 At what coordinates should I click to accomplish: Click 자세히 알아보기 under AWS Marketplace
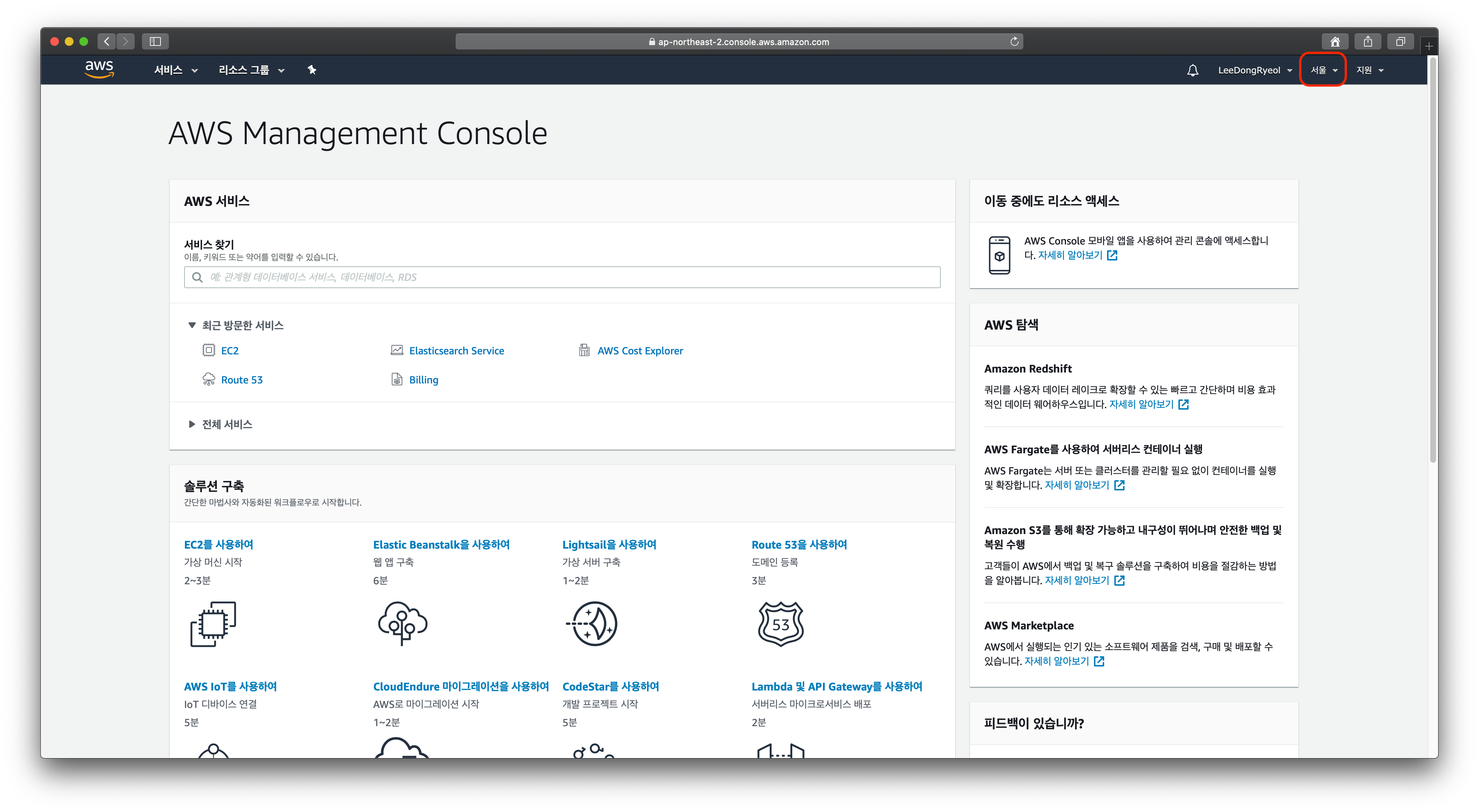click(1057, 661)
